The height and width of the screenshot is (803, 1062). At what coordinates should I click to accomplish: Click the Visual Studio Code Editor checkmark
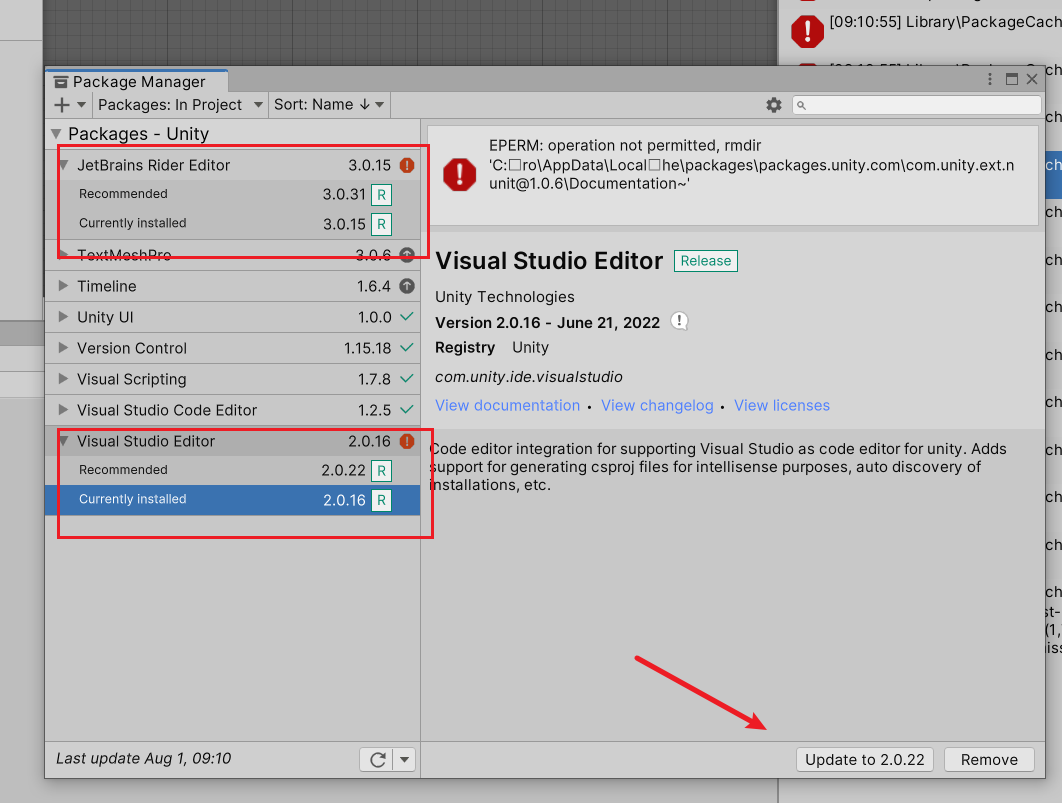point(407,410)
